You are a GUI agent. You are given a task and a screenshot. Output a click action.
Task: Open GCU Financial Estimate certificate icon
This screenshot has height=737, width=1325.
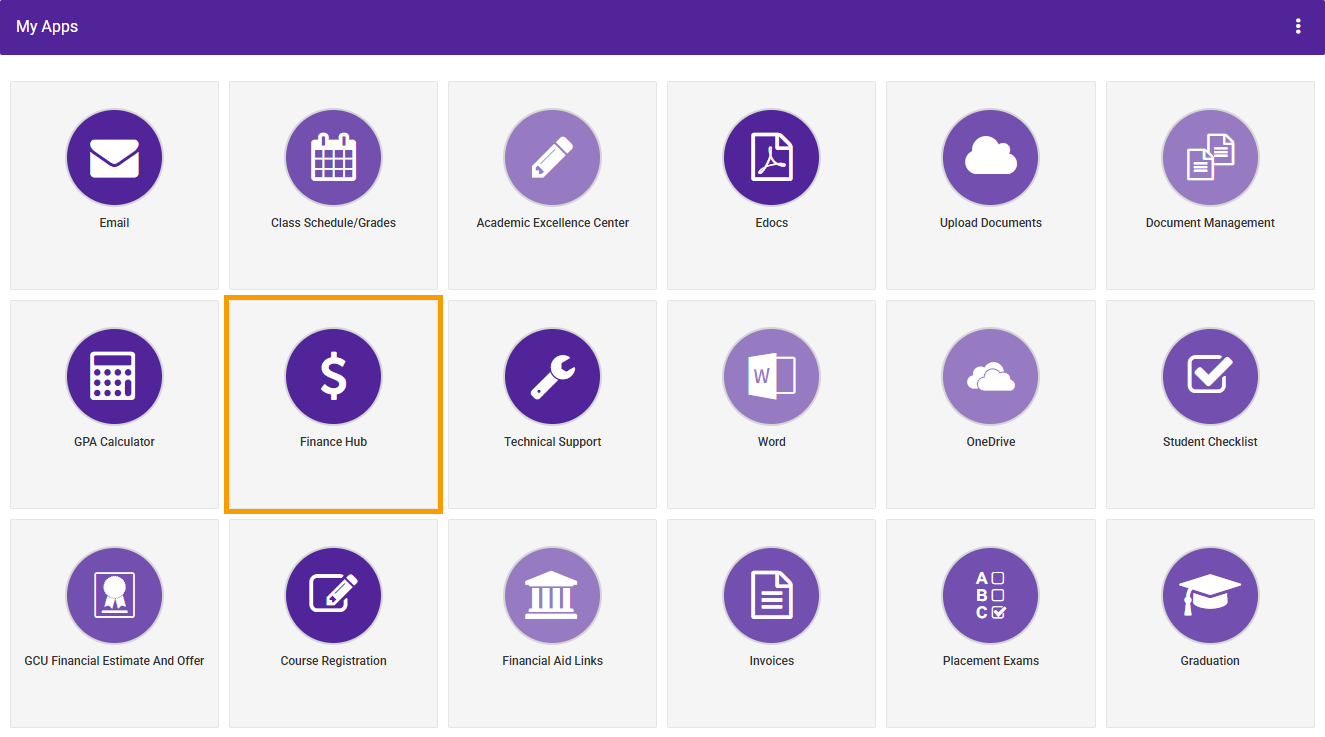coord(114,596)
